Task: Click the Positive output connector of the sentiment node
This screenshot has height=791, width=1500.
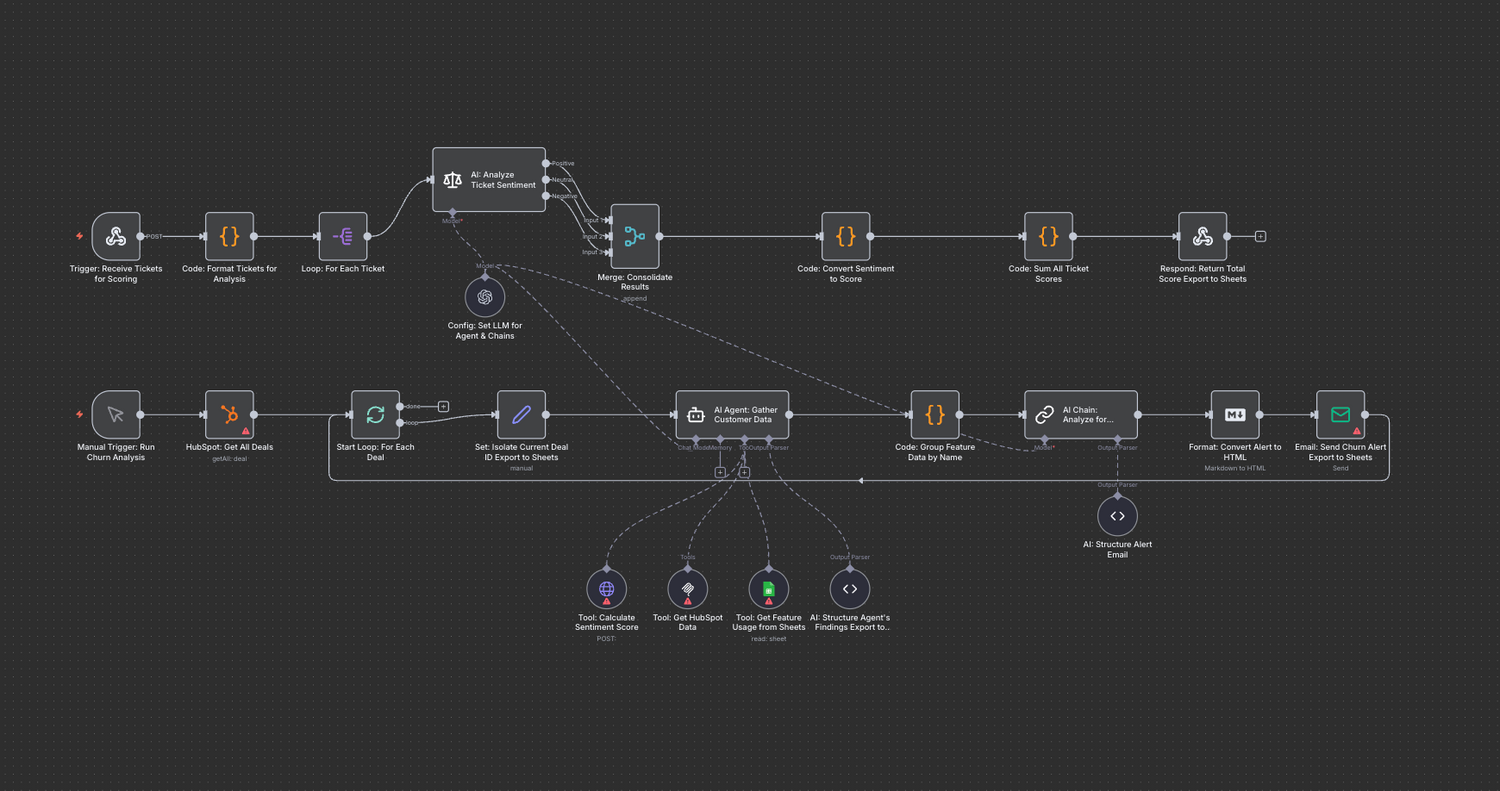Action: [x=545, y=162]
